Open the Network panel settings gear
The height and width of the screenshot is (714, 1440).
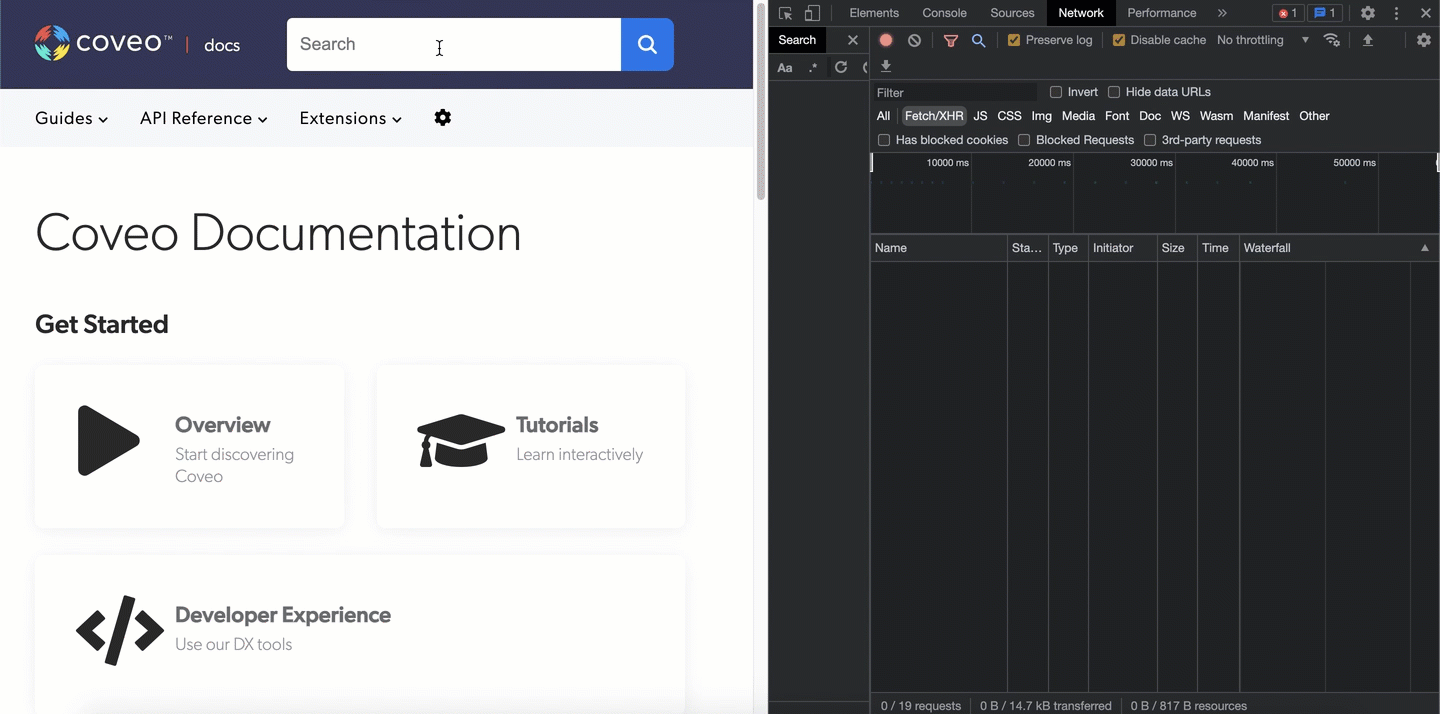coord(1424,40)
